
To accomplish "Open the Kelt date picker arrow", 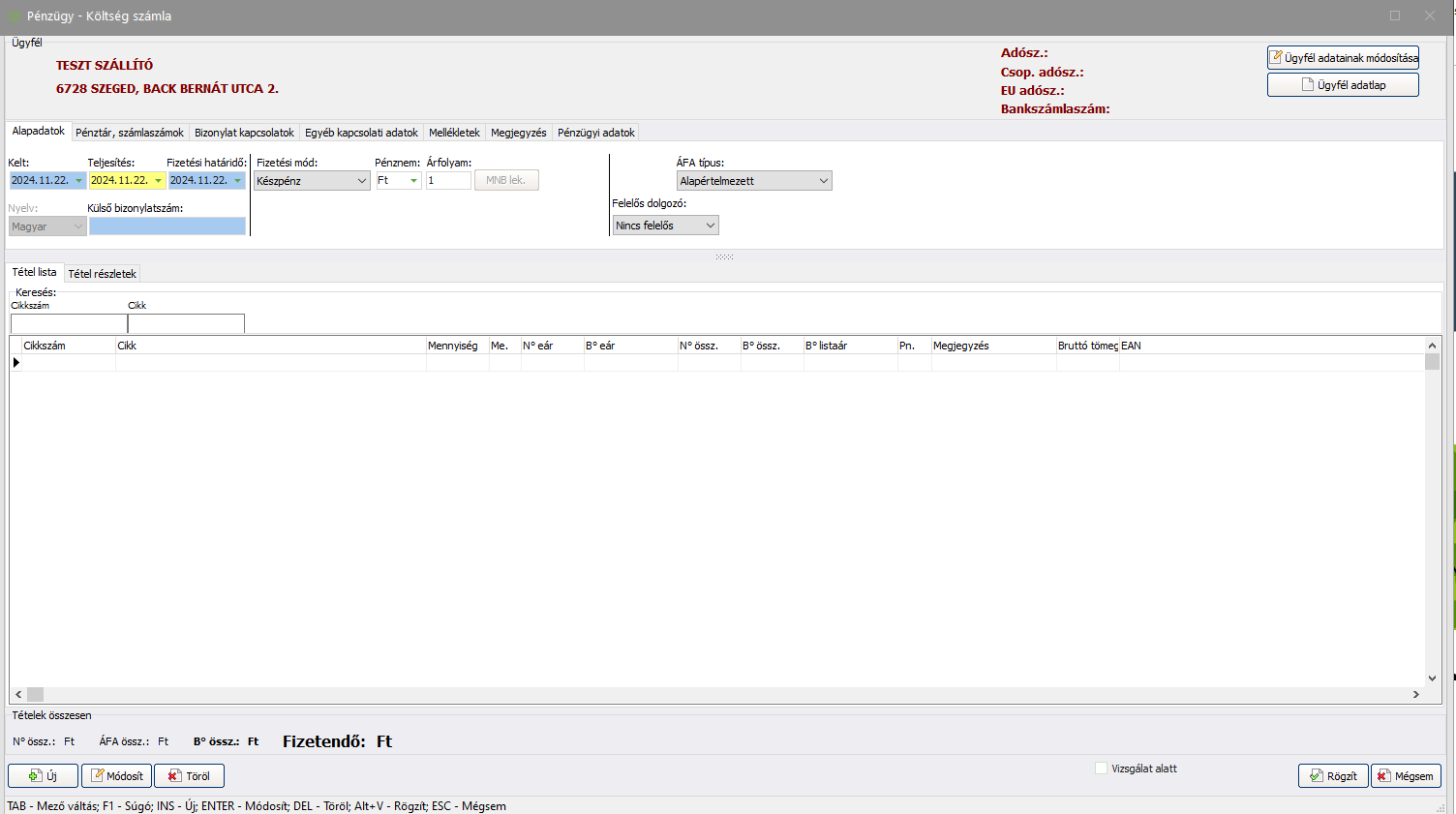I will 79,181.
